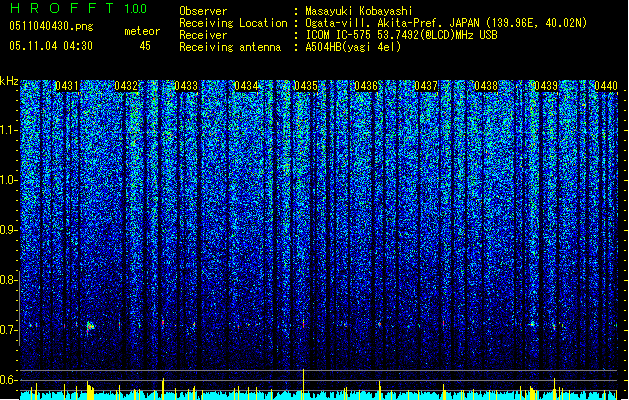
Task: Click the 0437 time marker
Action: [426, 86]
